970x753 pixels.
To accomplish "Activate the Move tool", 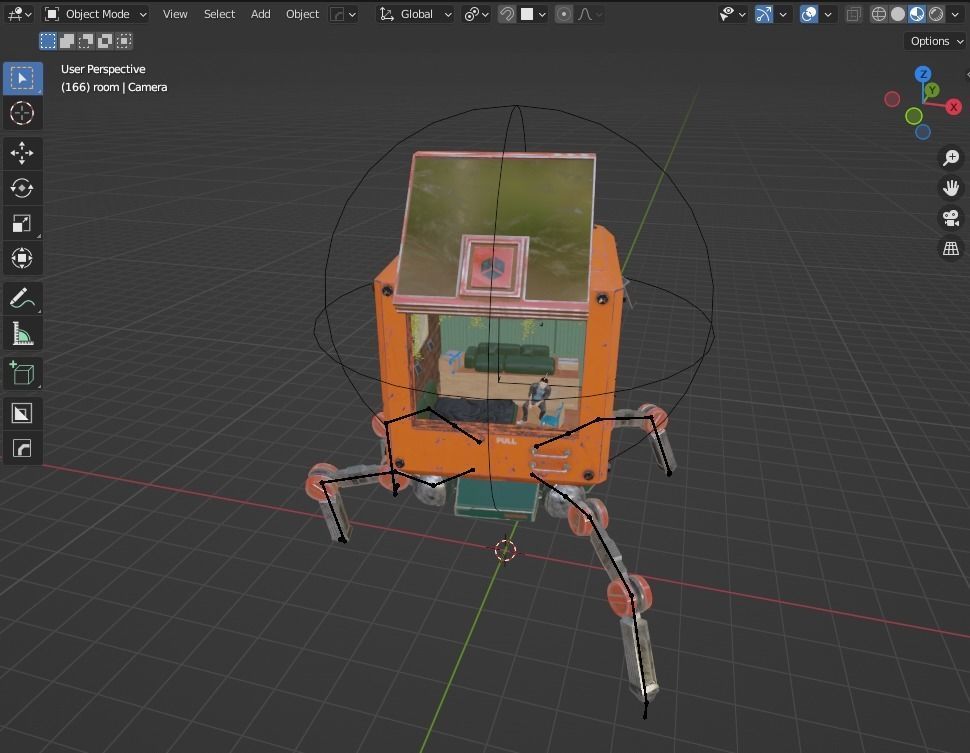I will (x=22, y=153).
